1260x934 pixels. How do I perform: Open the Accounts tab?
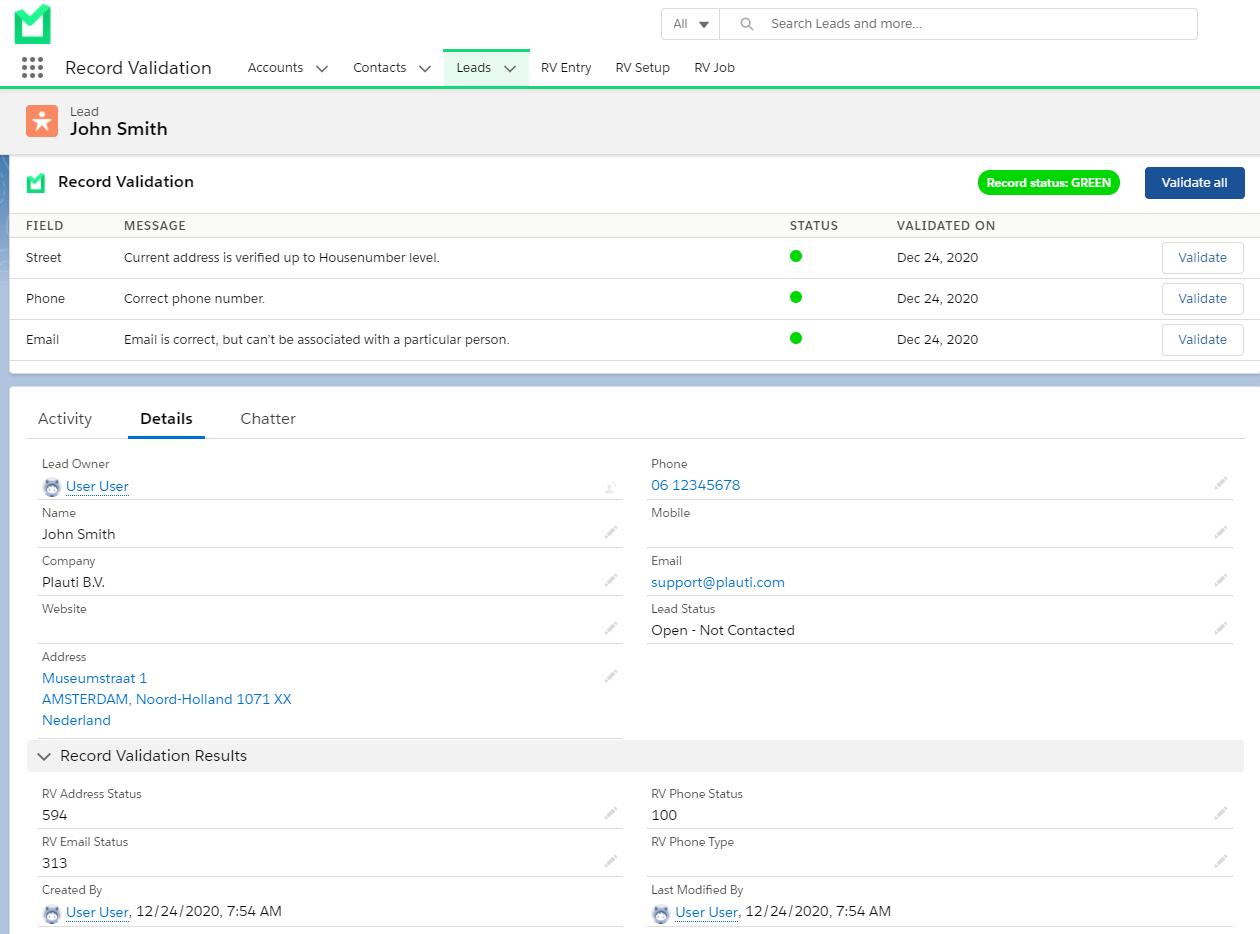[x=276, y=68]
